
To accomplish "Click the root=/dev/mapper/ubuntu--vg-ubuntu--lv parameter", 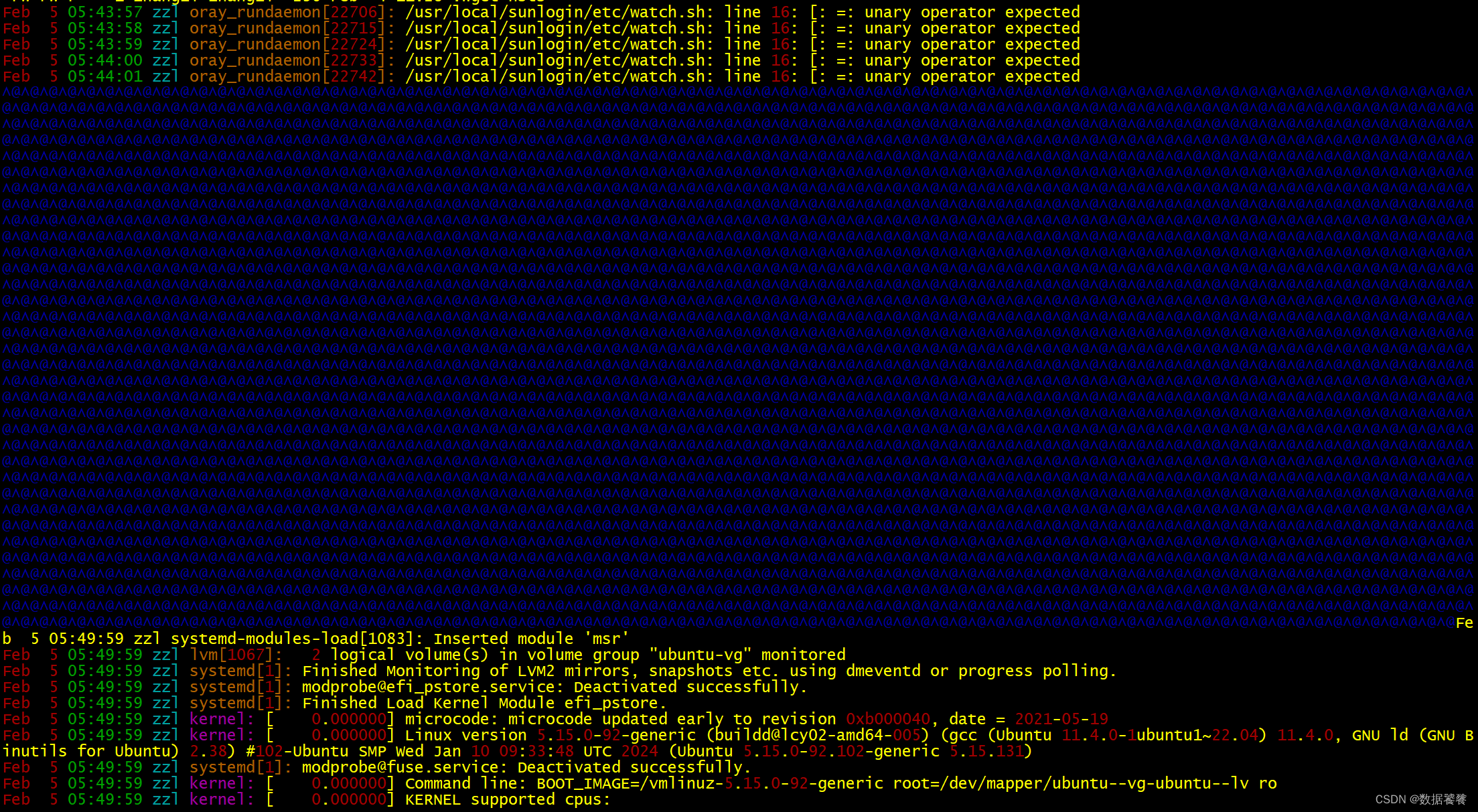I will (1070, 783).
